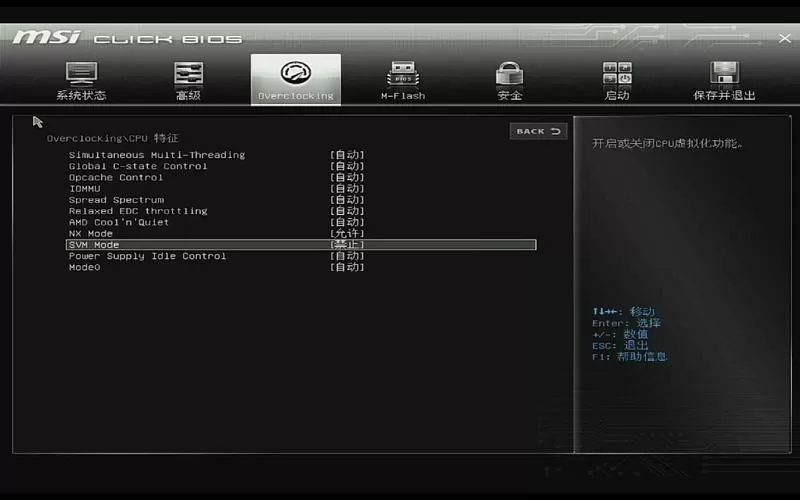
Task: Select Opcache Control setting label
Action: click(116, 177)
